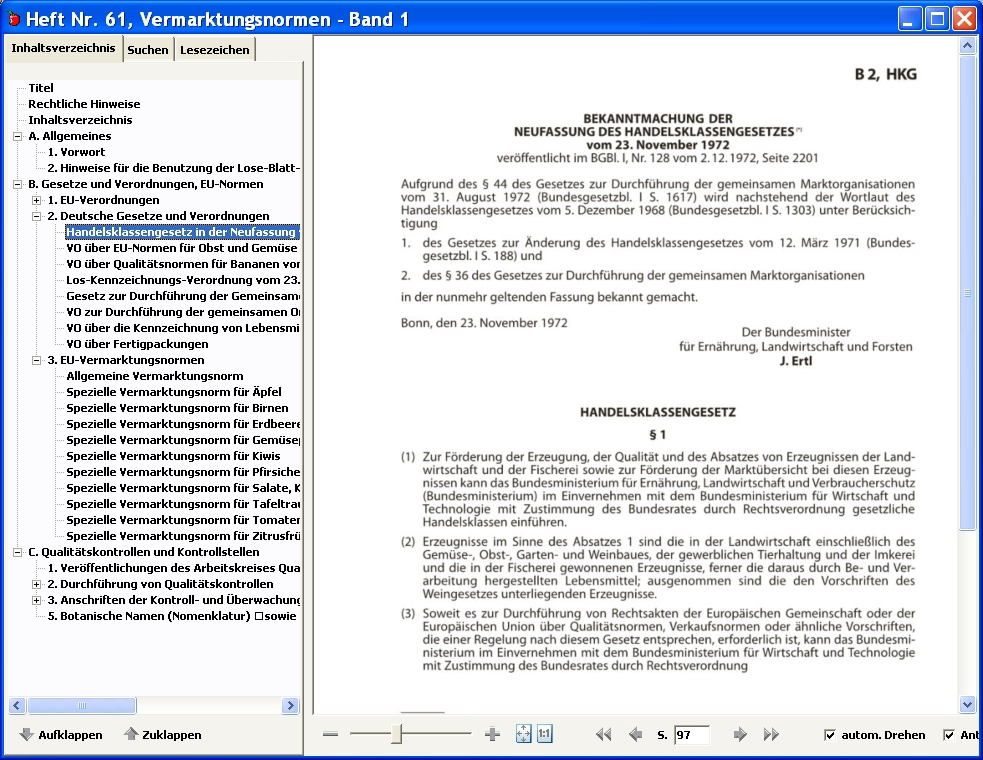Adjust the zoom slider handle
The image size is (983, 760).
(x=396, y=734)
